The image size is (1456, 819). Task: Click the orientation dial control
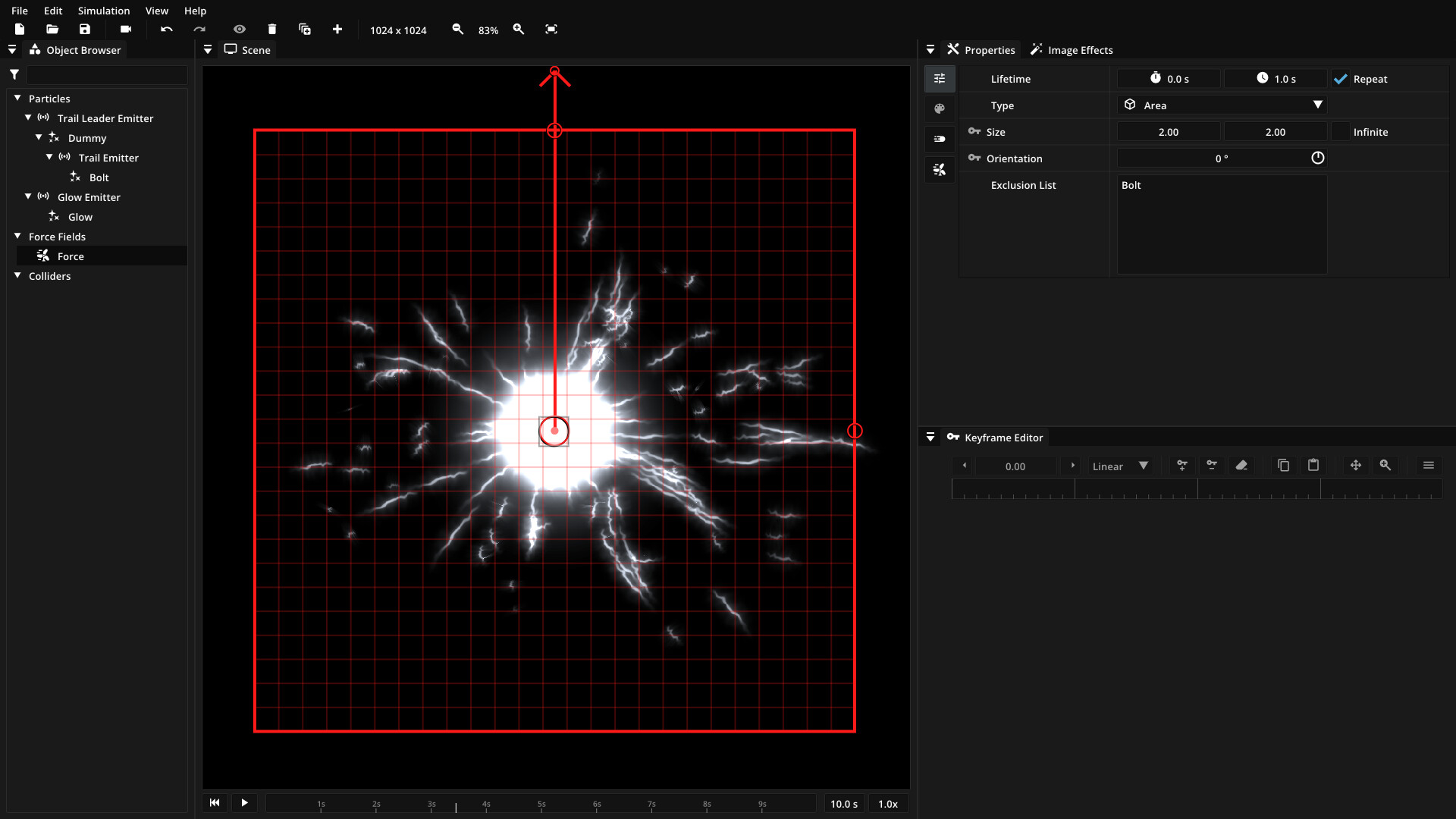[1318, 158]
